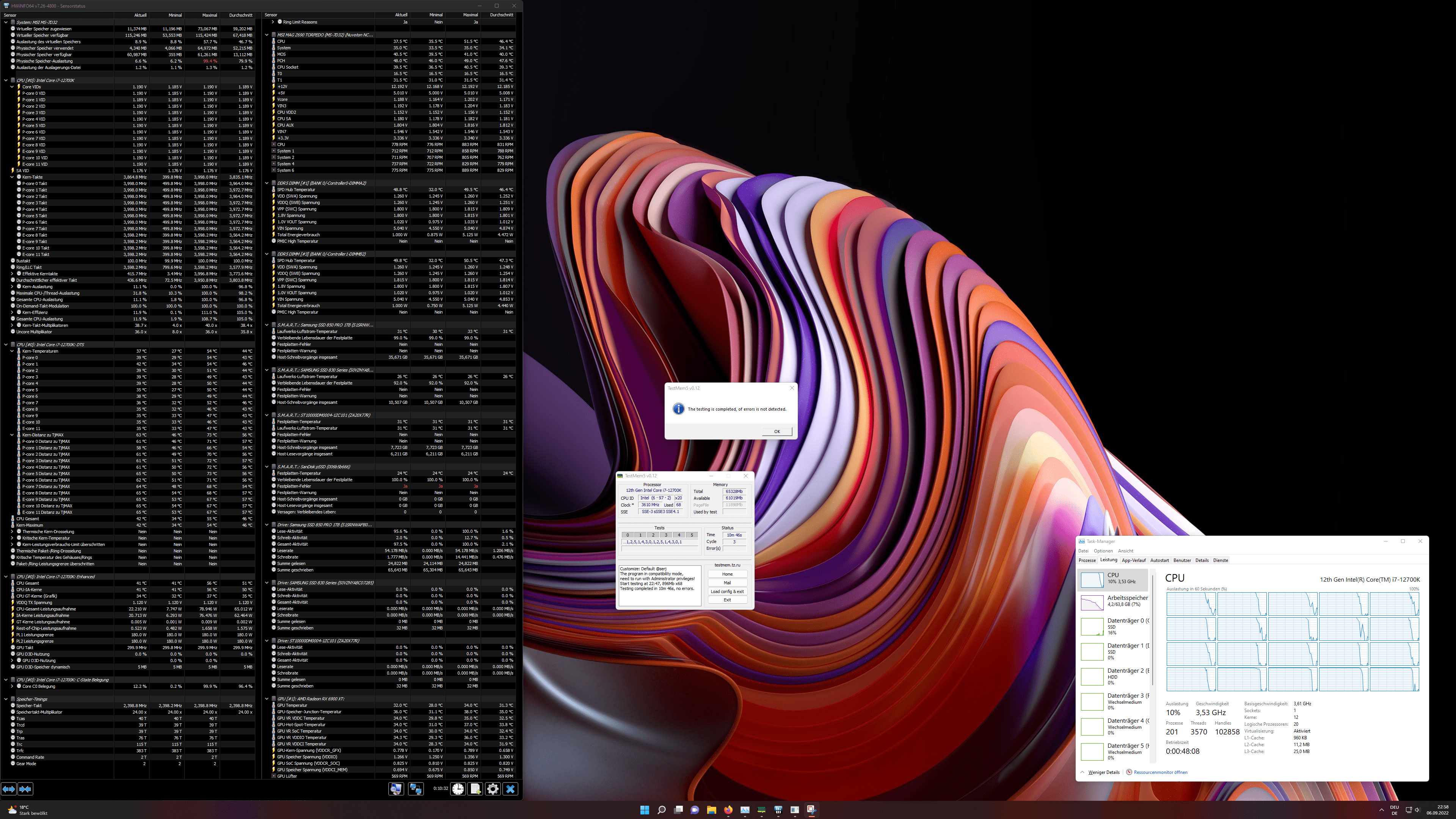Image resolution: width=1456 pixels, height=819 pixels.
Task: Click HWiNFO blue X close-sensors icon
Action: 510,789
